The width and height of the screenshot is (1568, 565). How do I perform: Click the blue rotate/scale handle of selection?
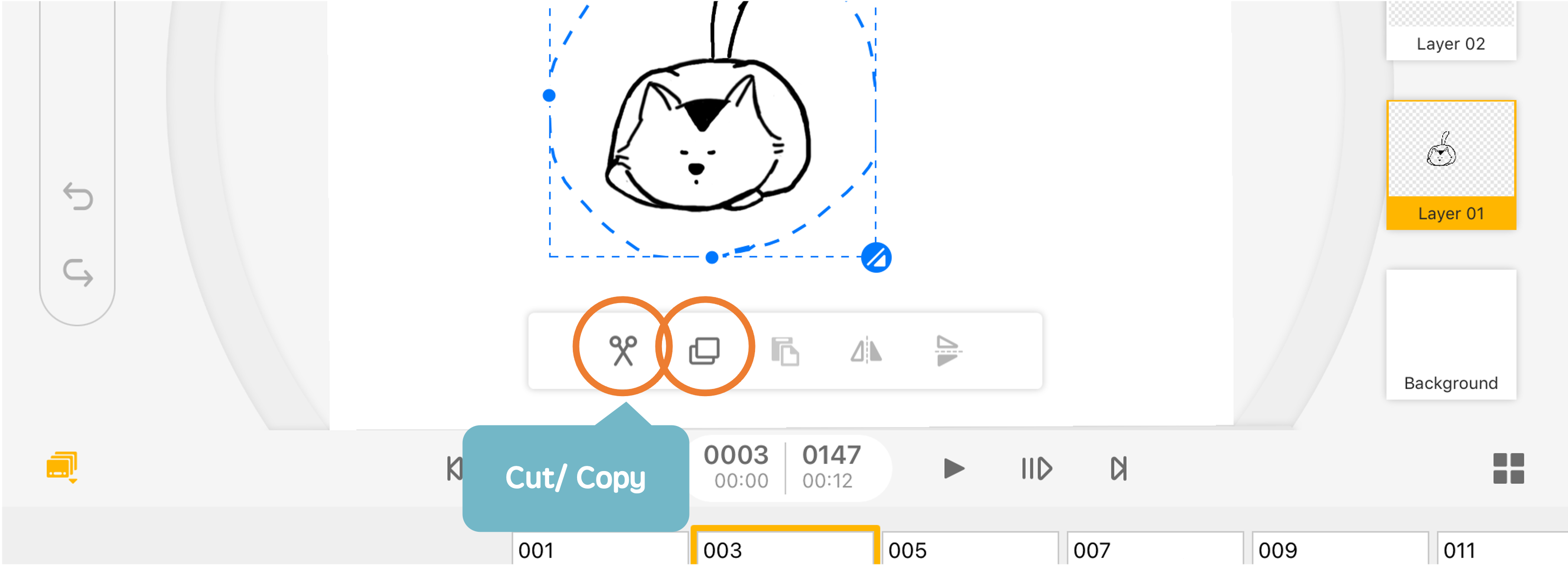[876, 258]
